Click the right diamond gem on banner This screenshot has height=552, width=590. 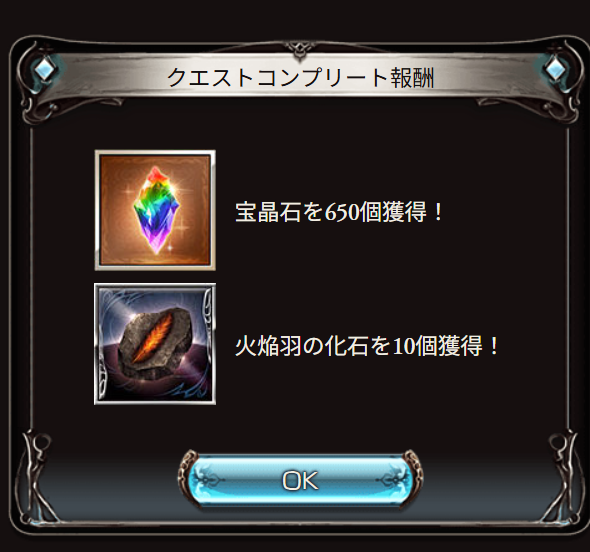point(555,70)
